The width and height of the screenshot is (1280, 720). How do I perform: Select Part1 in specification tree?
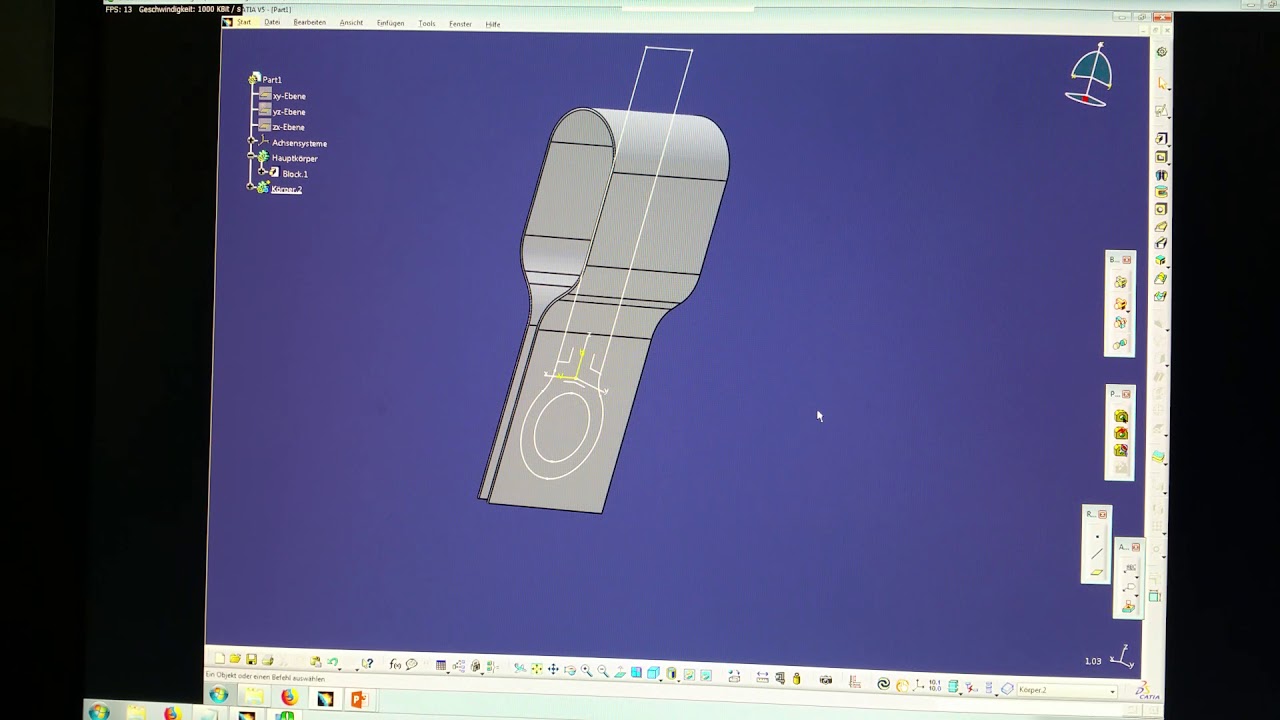[x=271, y=79]
